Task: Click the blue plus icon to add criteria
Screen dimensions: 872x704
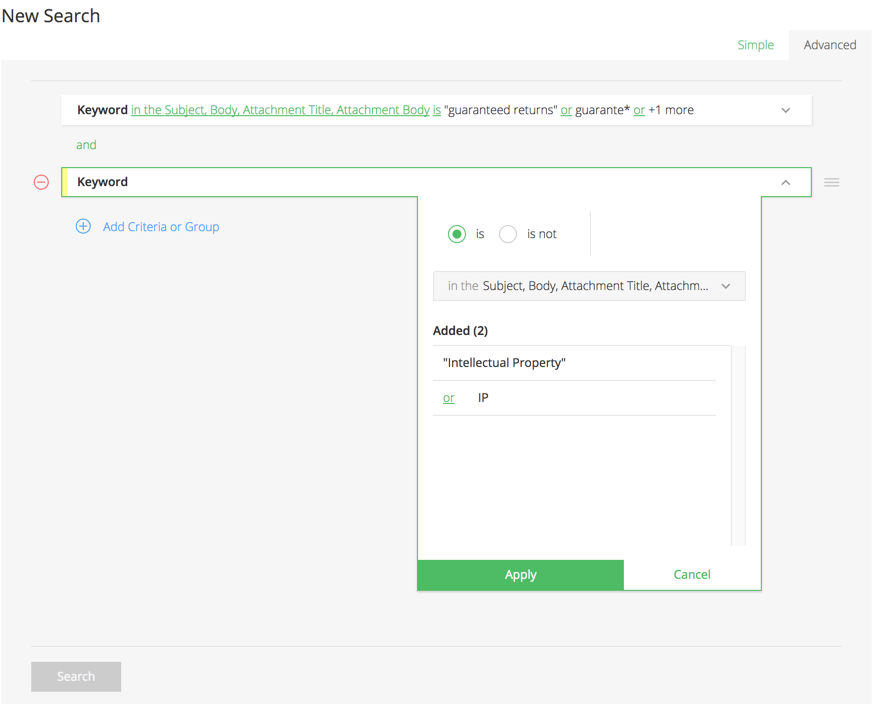Action: coord(83,226)
